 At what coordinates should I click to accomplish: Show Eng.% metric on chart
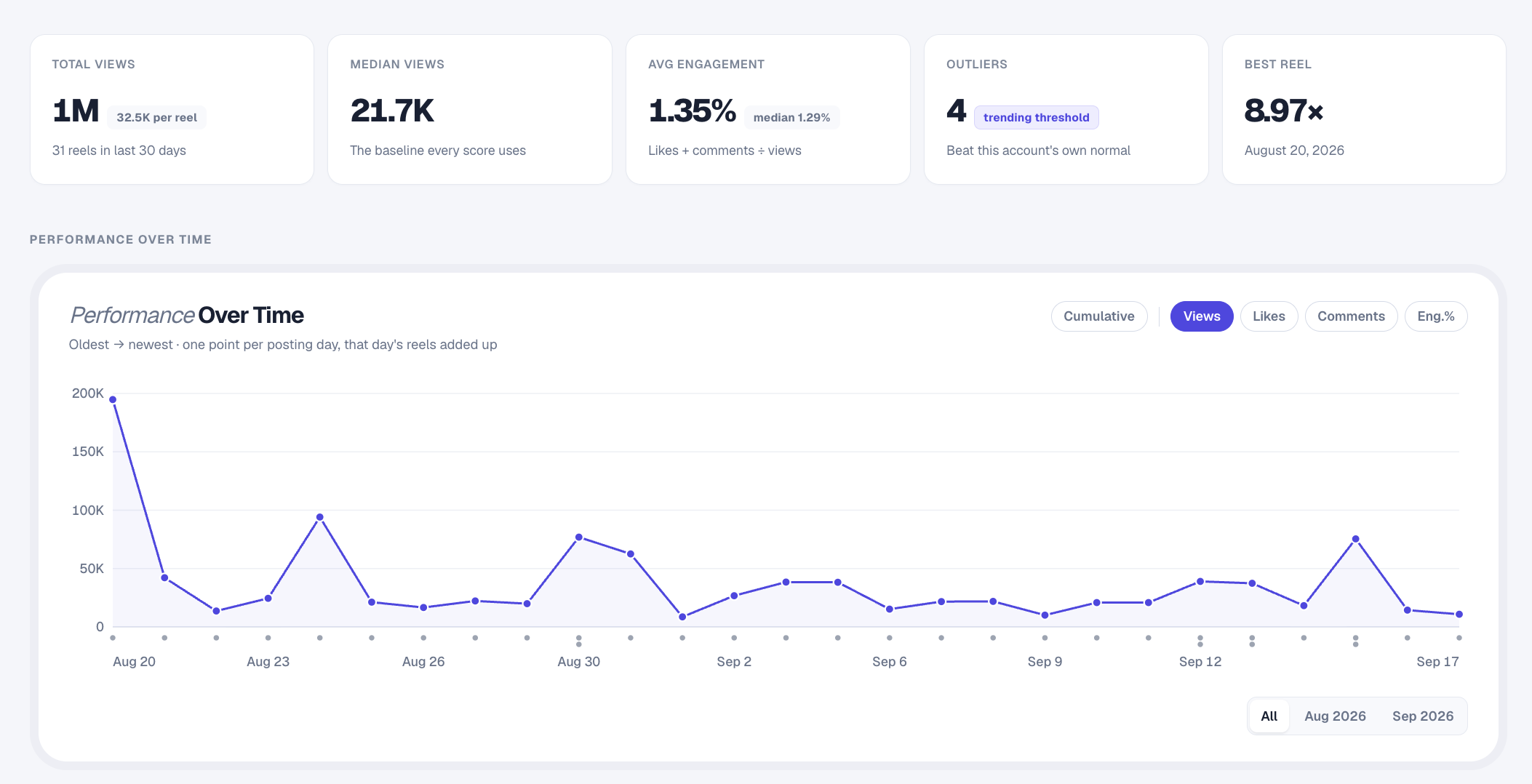(x=1436, y=316)
